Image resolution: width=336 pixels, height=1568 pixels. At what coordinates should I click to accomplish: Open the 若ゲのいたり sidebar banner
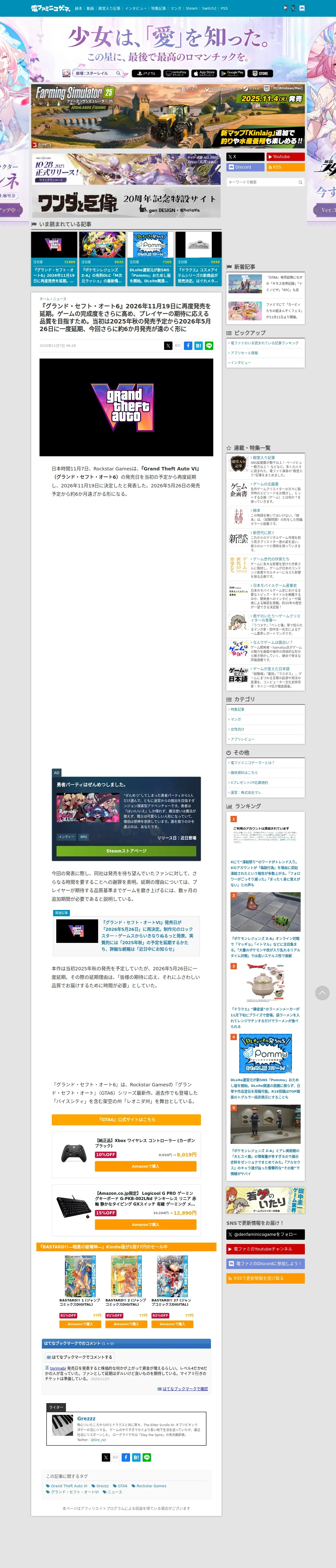[x=265, y=1200]
